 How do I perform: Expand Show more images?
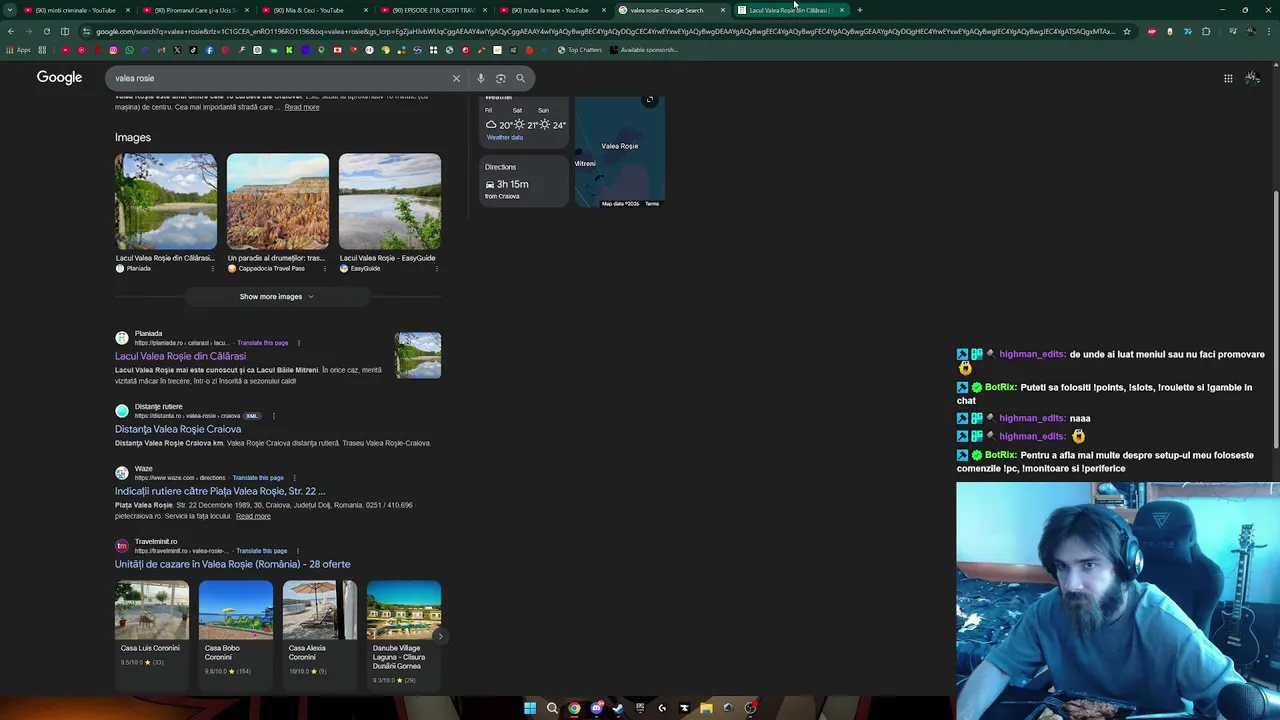click(x=277, y=296)
